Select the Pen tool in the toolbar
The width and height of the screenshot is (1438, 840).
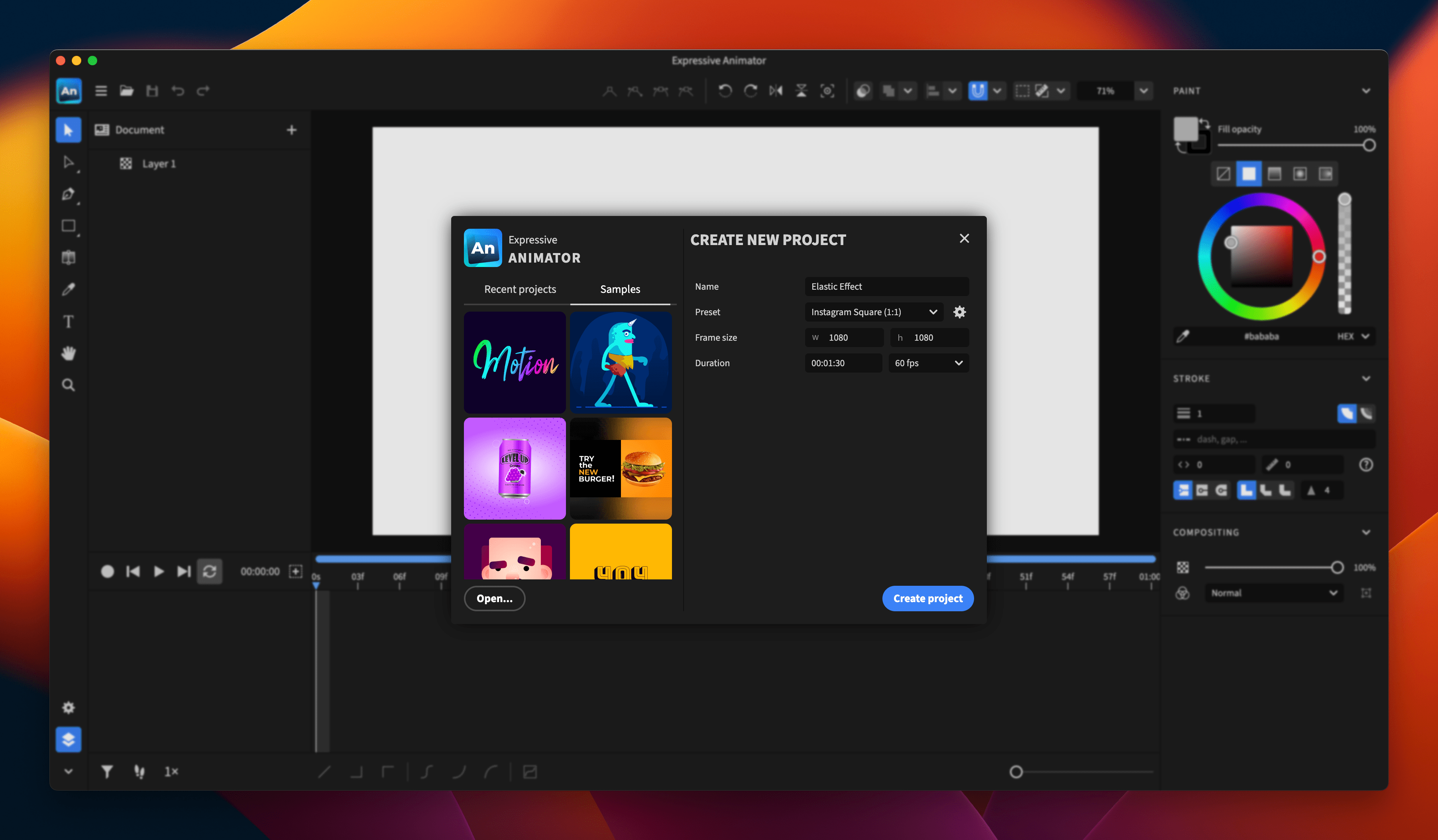point(68,194)
